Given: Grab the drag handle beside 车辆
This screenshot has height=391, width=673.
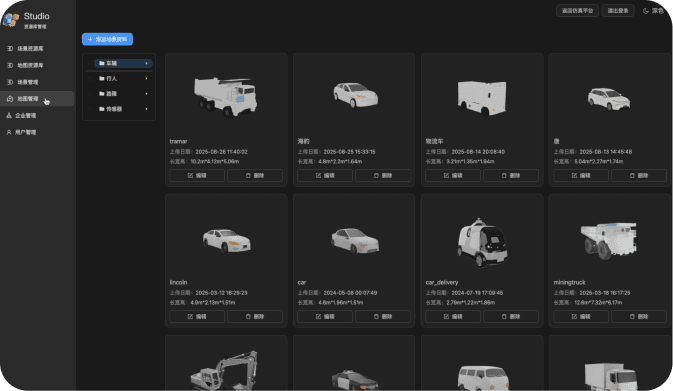Looking at the screenshot, I should tap(90, 64).
